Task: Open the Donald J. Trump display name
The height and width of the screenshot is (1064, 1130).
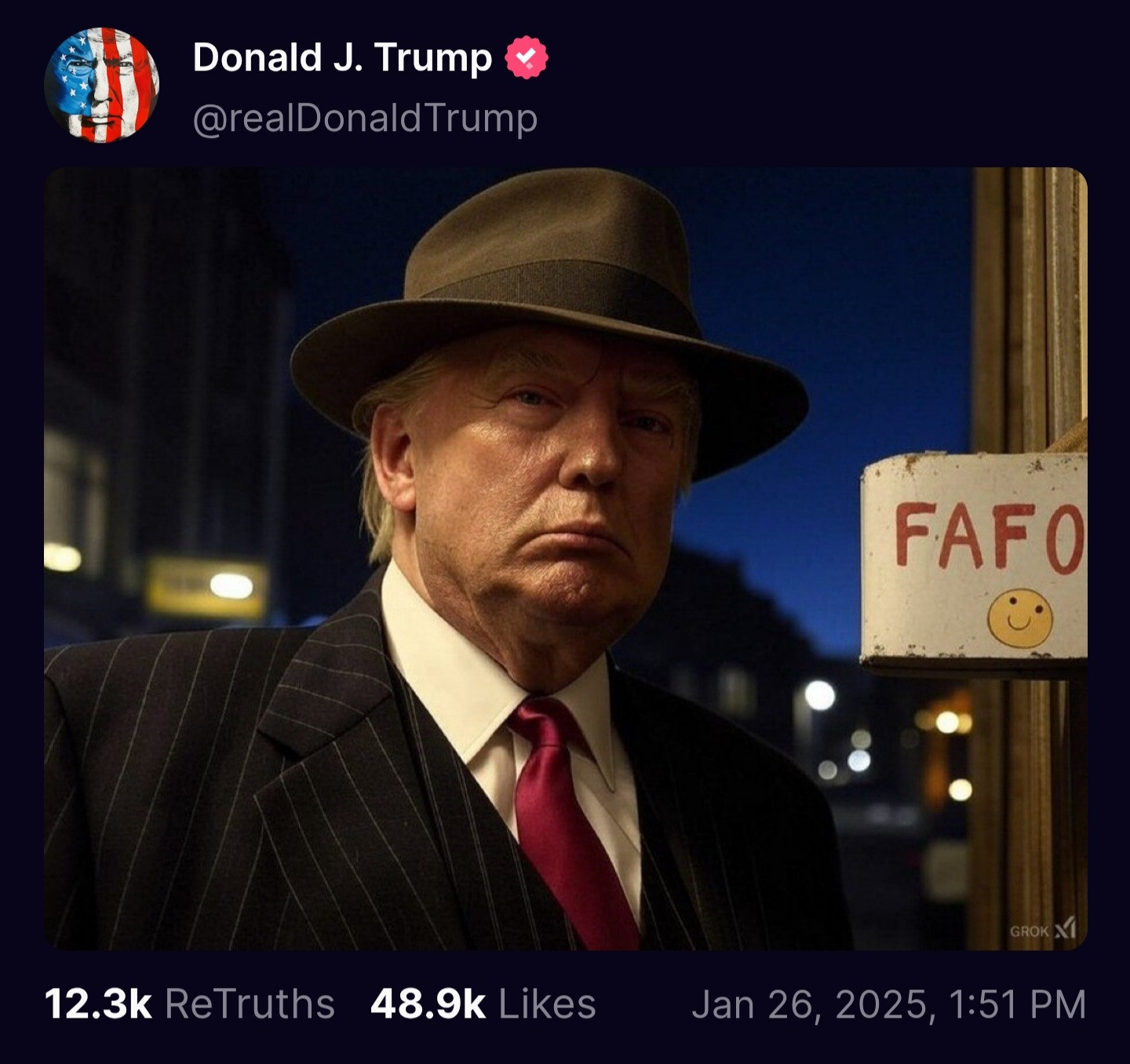Action: pyautogui.click(x=342, y=57)
